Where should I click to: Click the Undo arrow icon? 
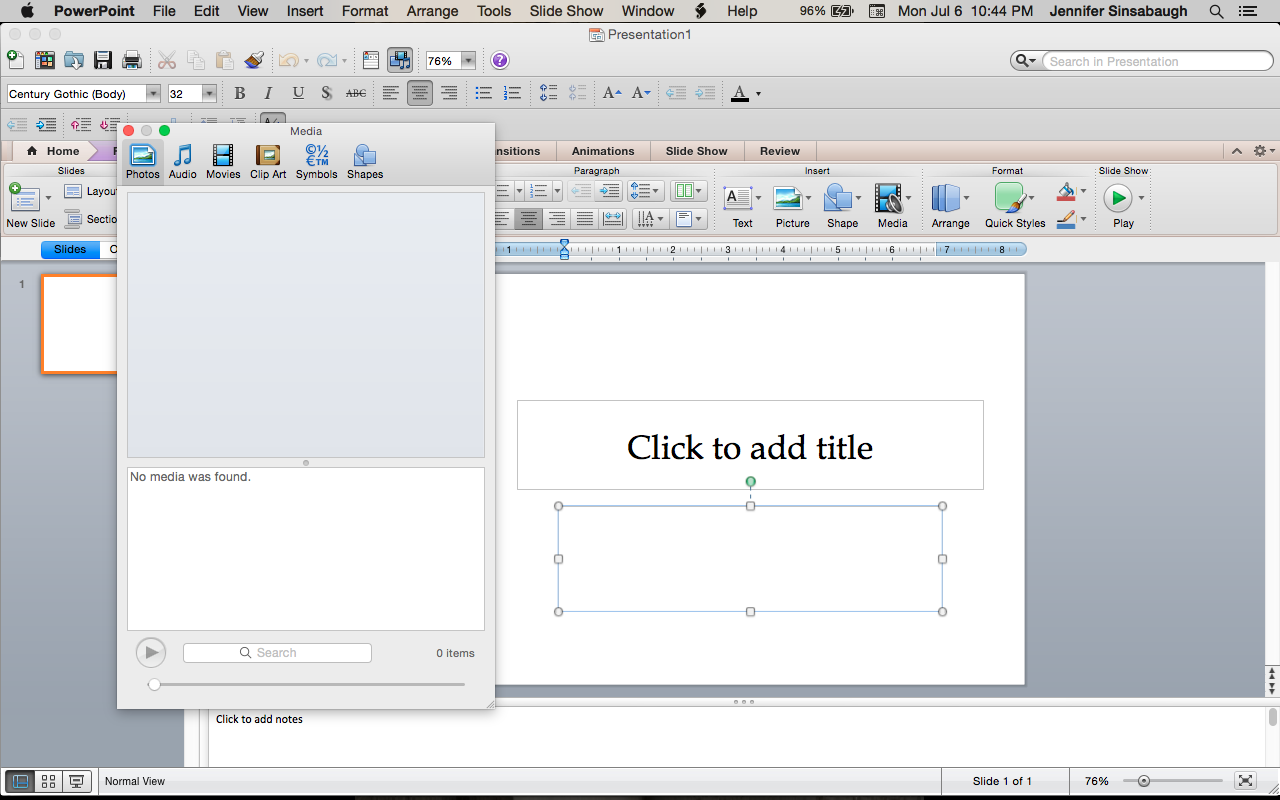tap(288, 61)
